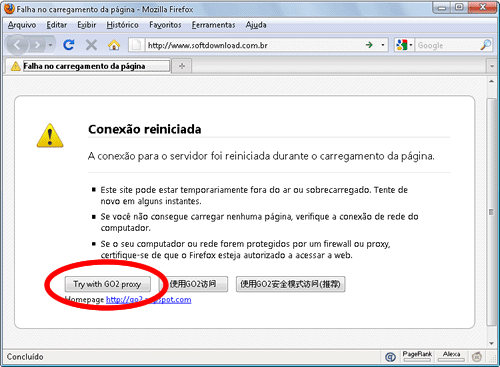This screenshot has height=367, width=500.
Task: Click the @ icon in the status bar
Action: click(x=390, y=357)
